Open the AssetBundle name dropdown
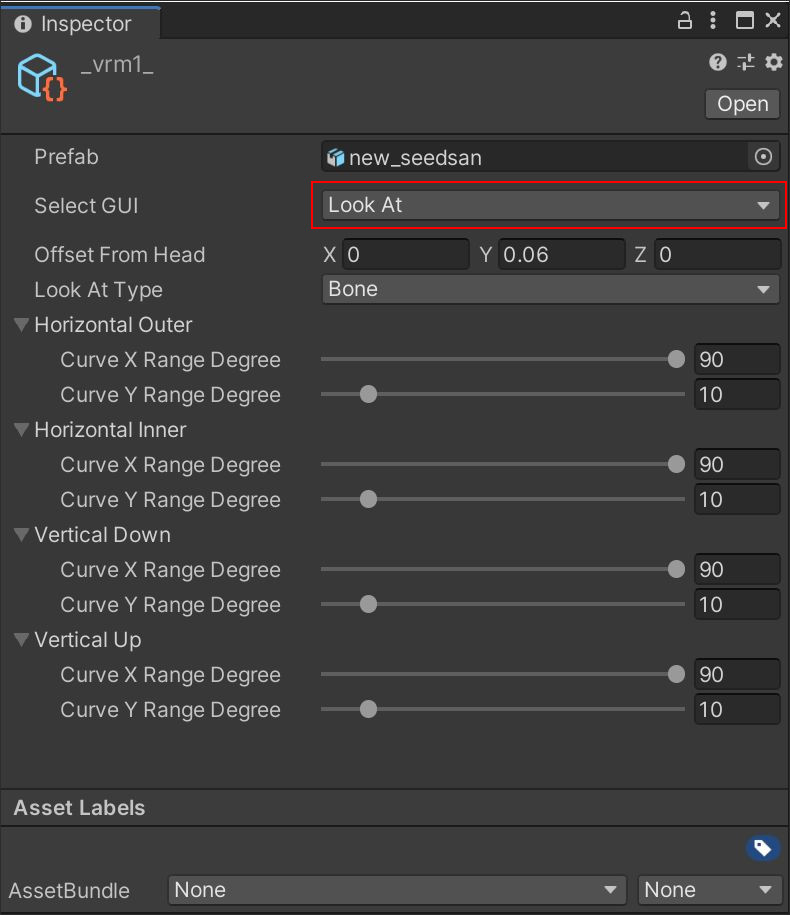The height and width of the screenshot is (915, 790). 396,889
